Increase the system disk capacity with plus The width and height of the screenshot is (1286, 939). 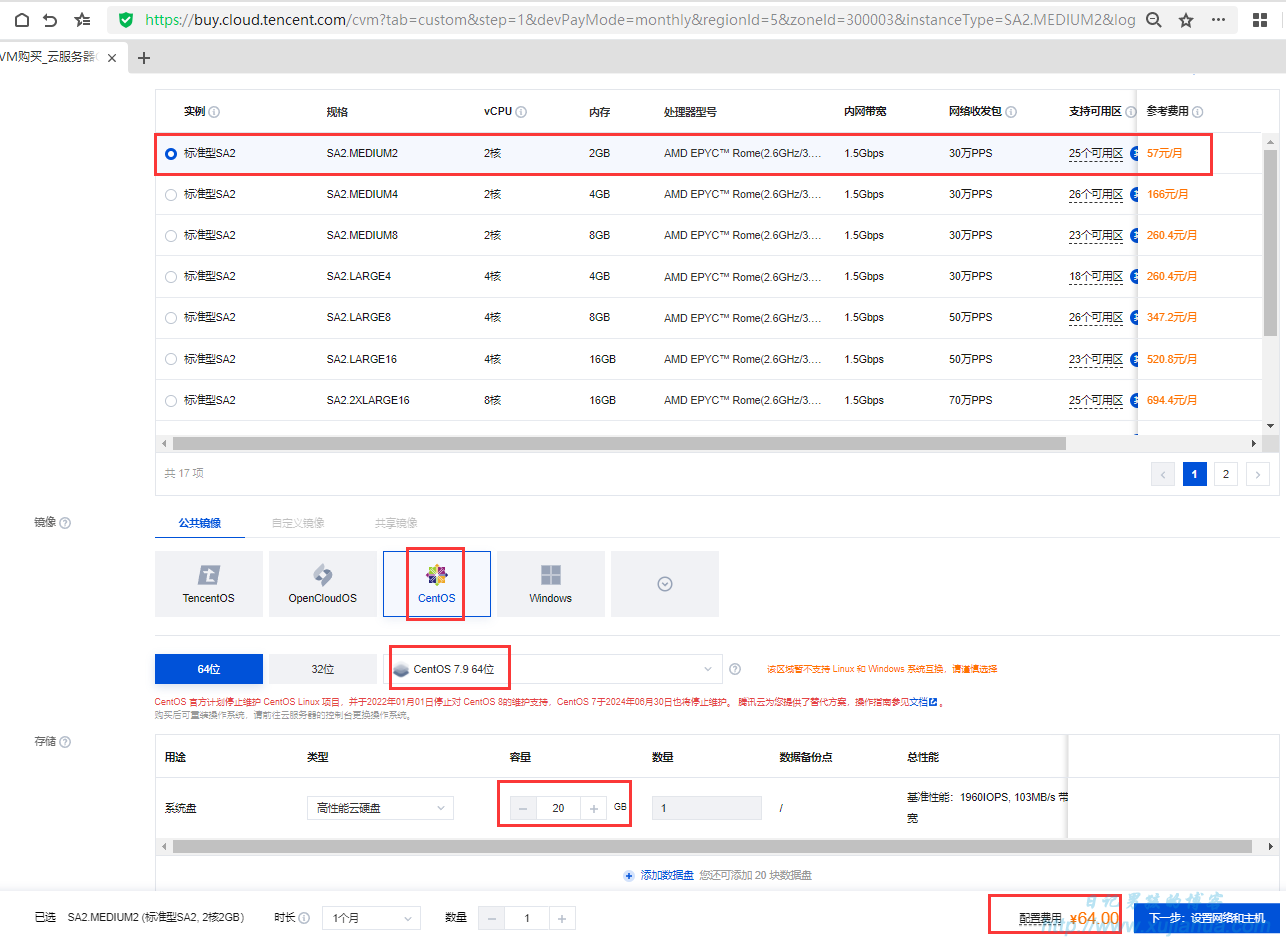pos(593,808)
